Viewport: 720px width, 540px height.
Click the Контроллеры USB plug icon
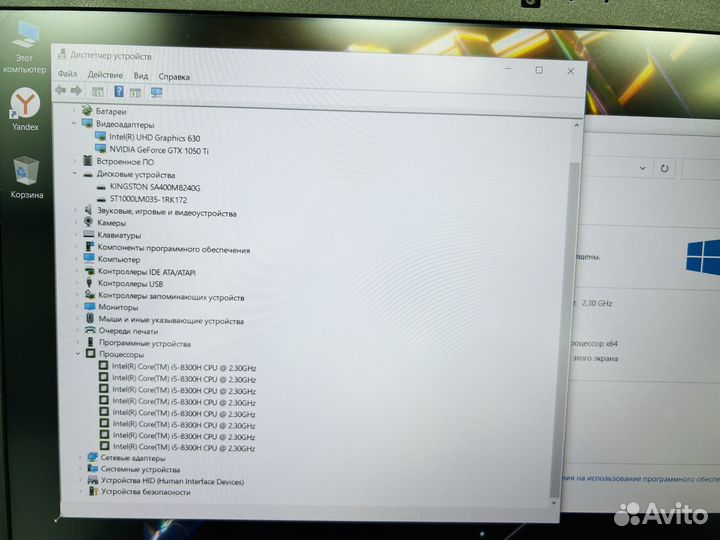tap(90, 282)
